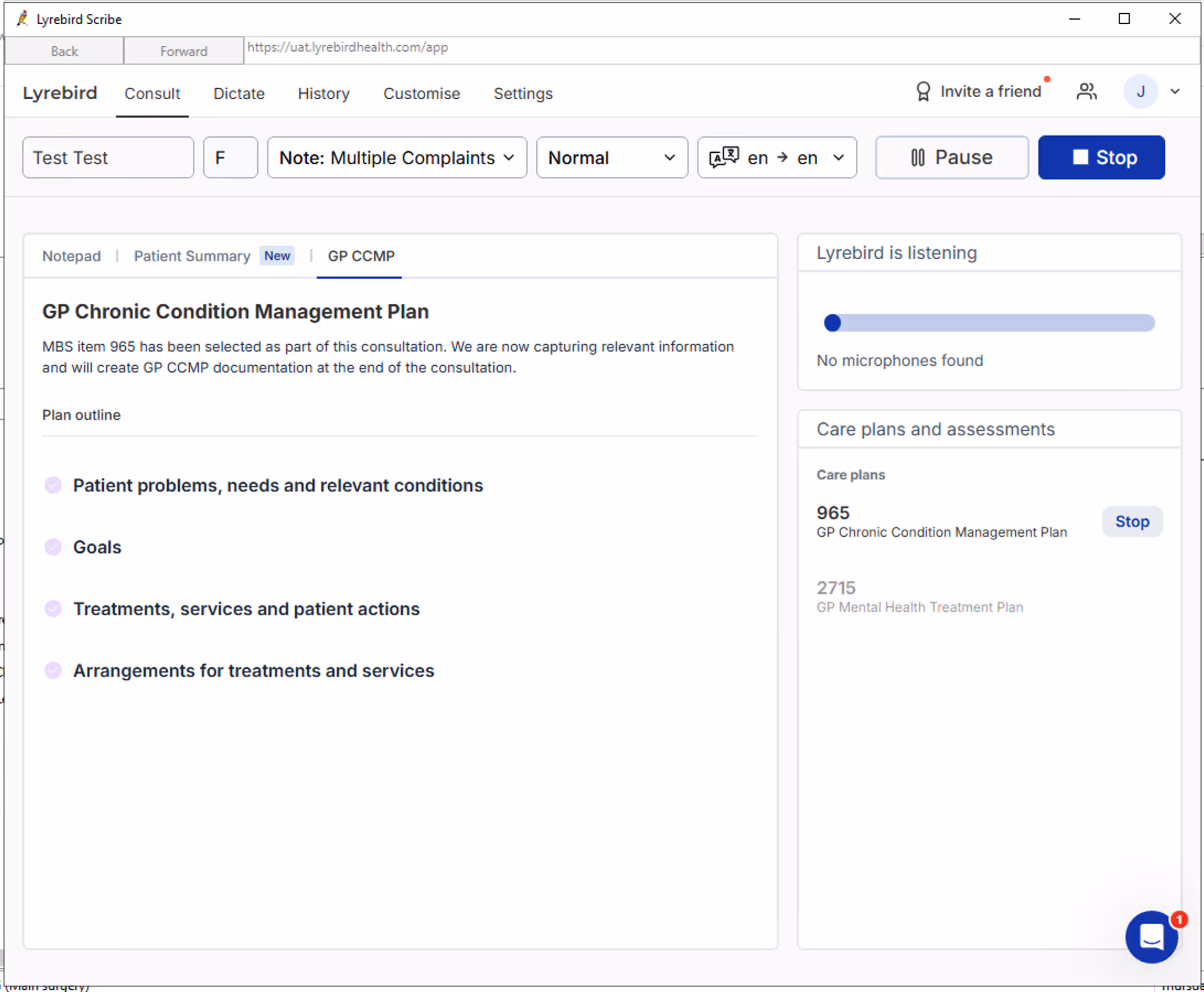Switch to the Patient Summary tab
The width and height of the screenshot is (1204, 992).
click(192, 256)
